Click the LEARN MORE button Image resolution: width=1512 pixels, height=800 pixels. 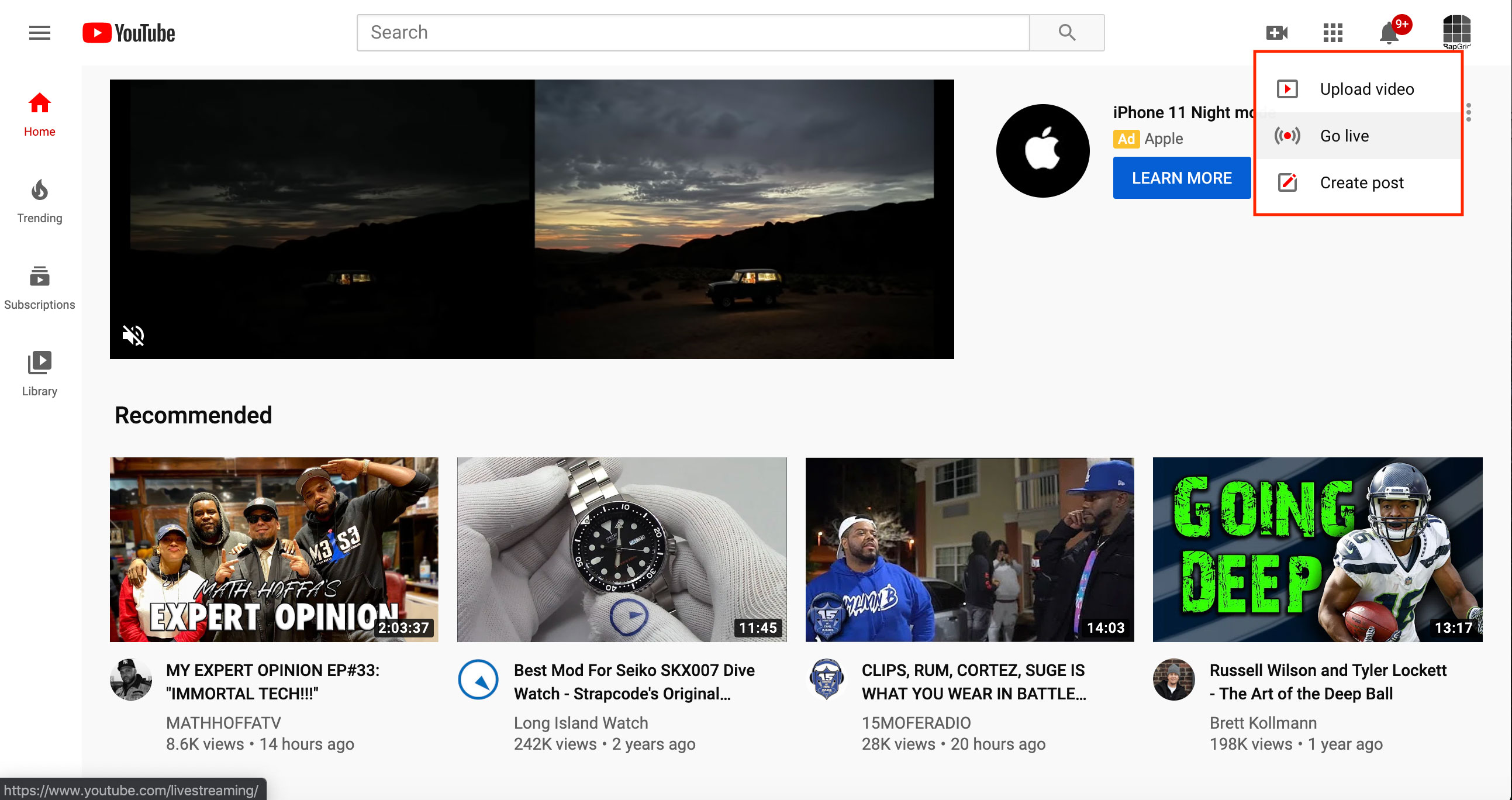1181,178
